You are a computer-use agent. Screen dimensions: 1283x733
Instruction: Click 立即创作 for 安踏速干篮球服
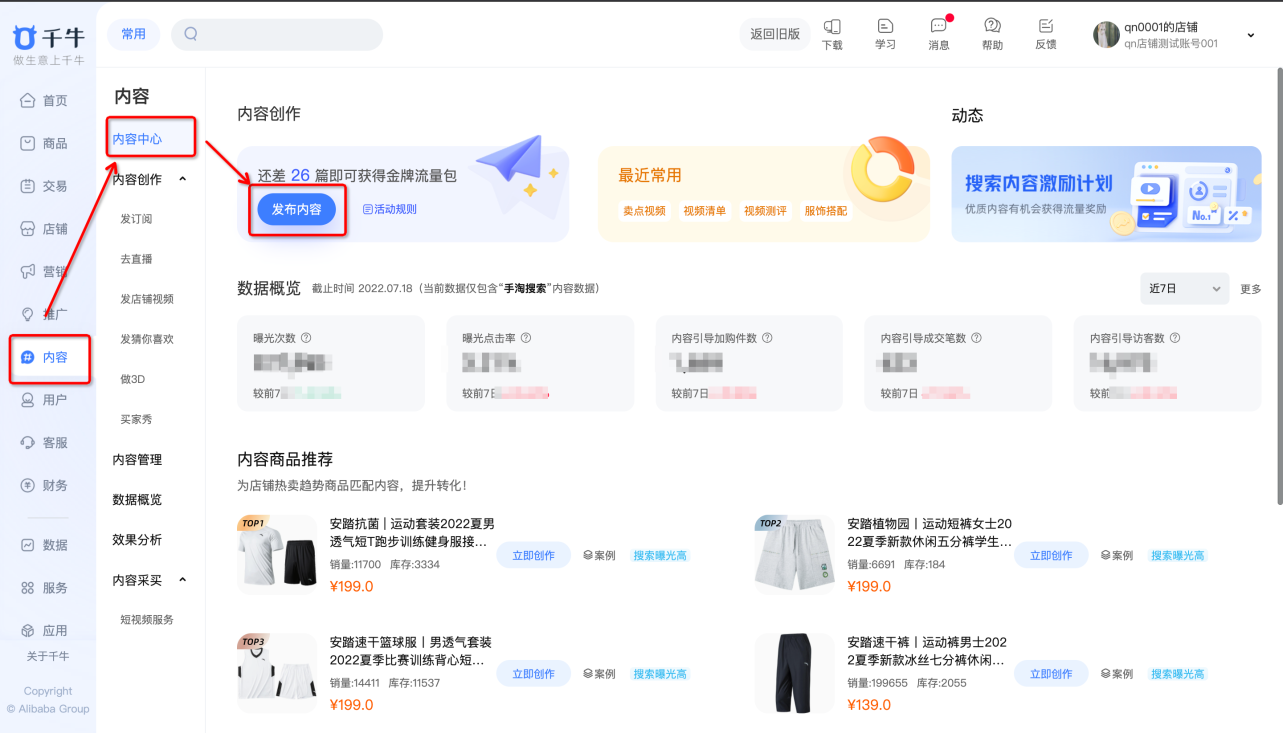pos(534,674)
